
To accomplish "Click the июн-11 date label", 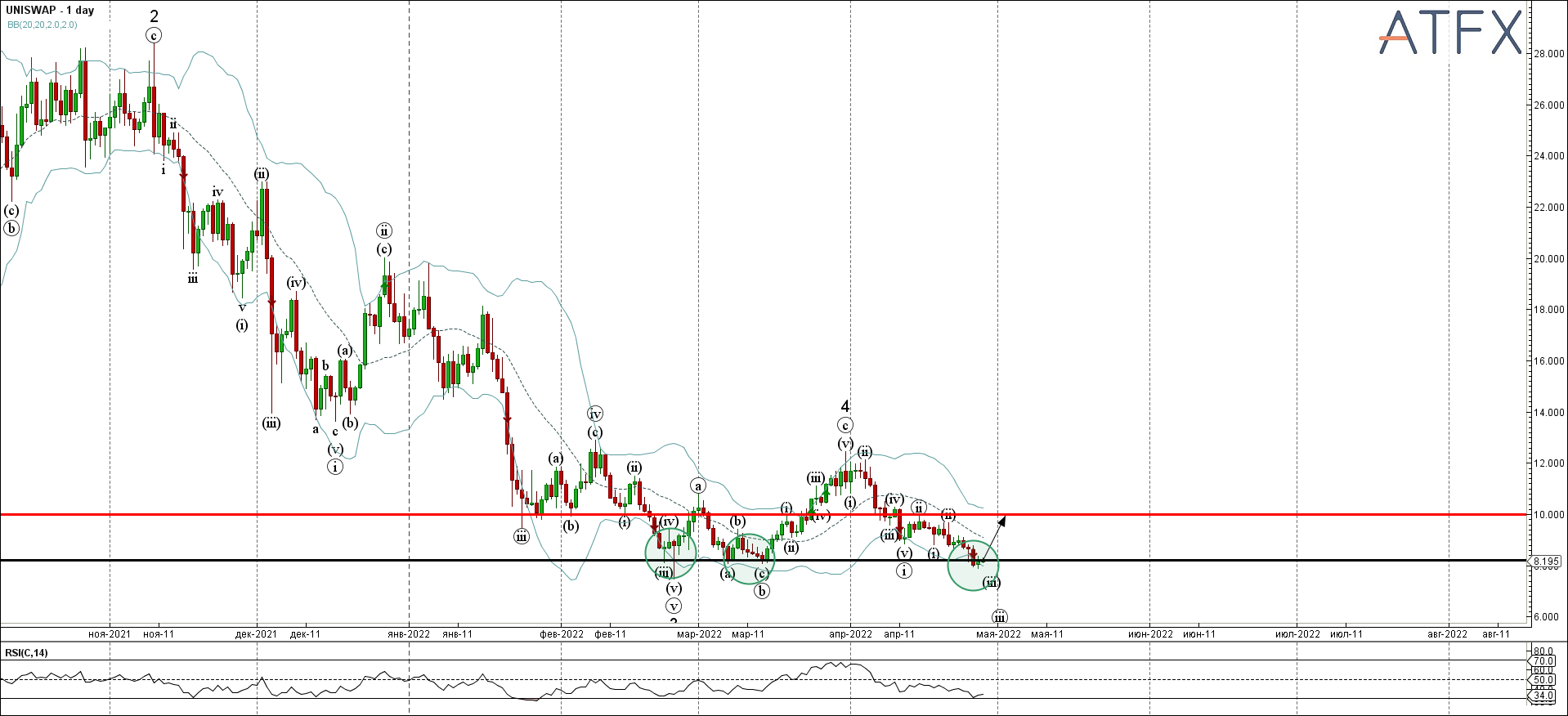I will pyautogui.click(x=1199, y=634).
